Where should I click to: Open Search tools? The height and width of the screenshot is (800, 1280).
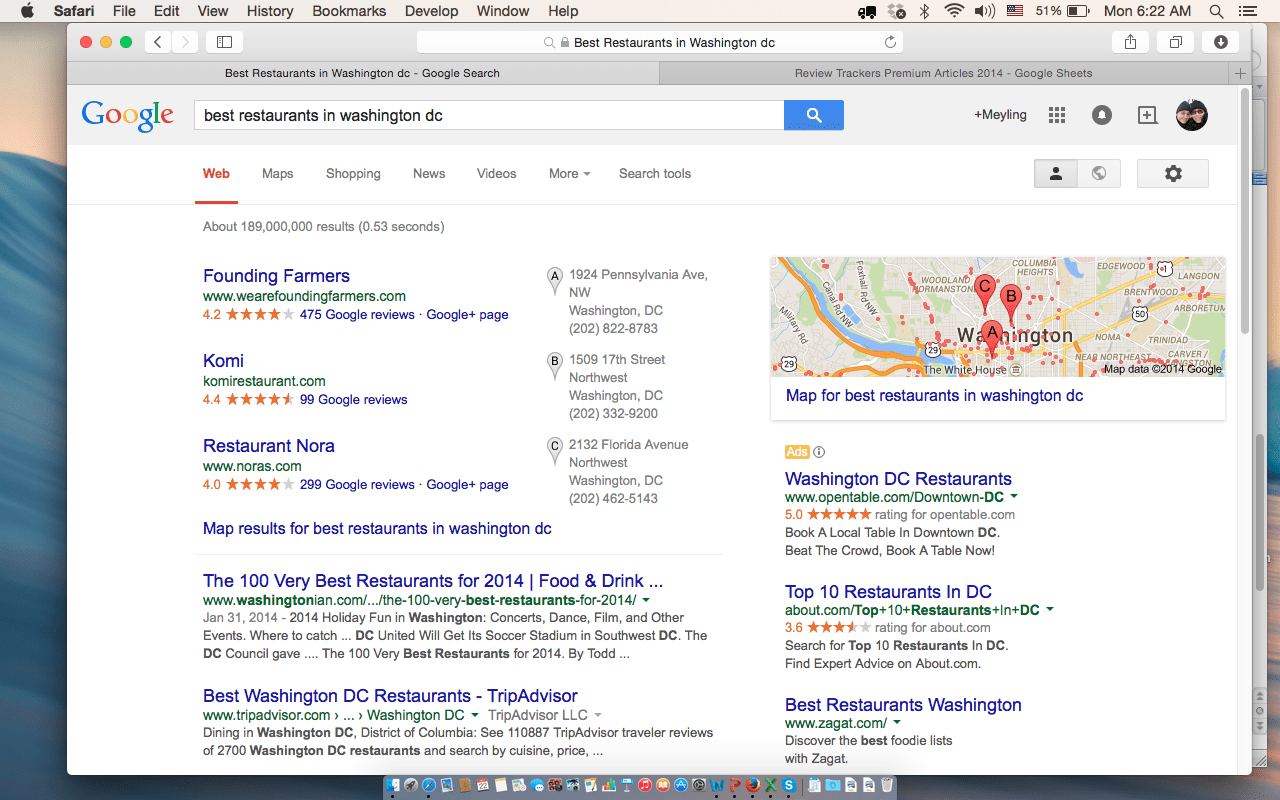coord(655,173)
